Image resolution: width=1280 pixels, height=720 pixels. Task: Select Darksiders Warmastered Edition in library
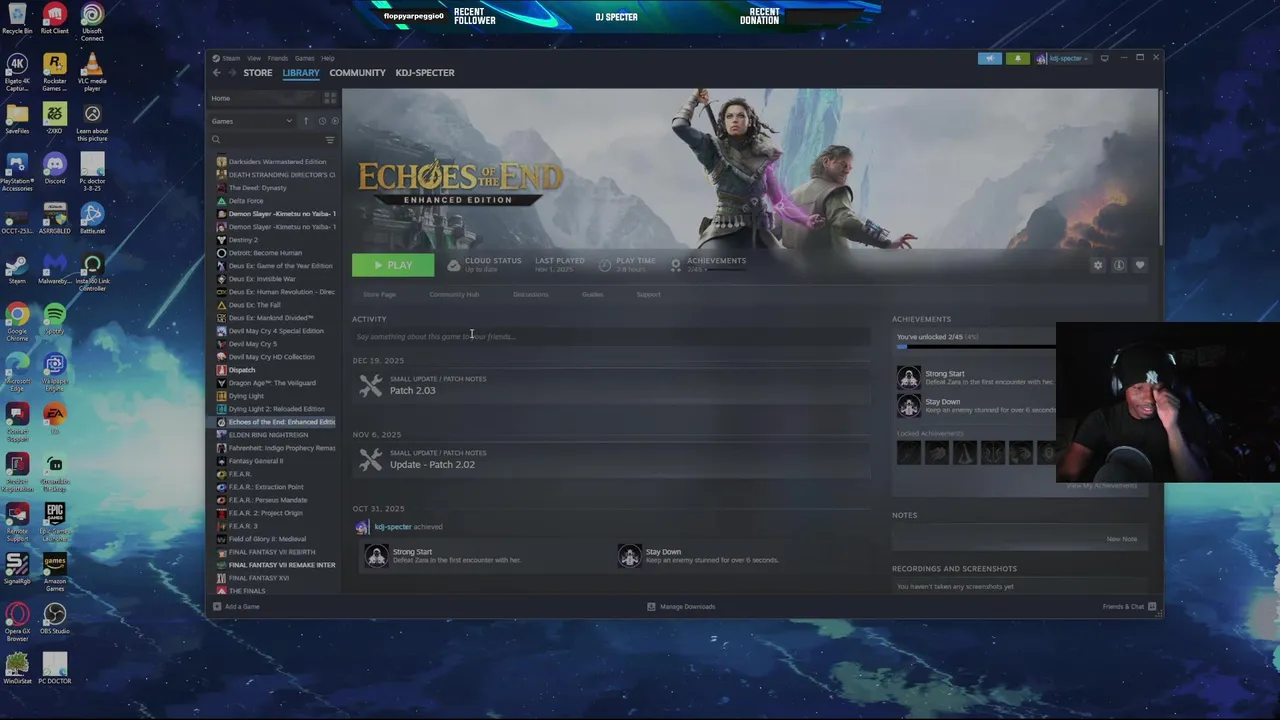tap(277, 161)
